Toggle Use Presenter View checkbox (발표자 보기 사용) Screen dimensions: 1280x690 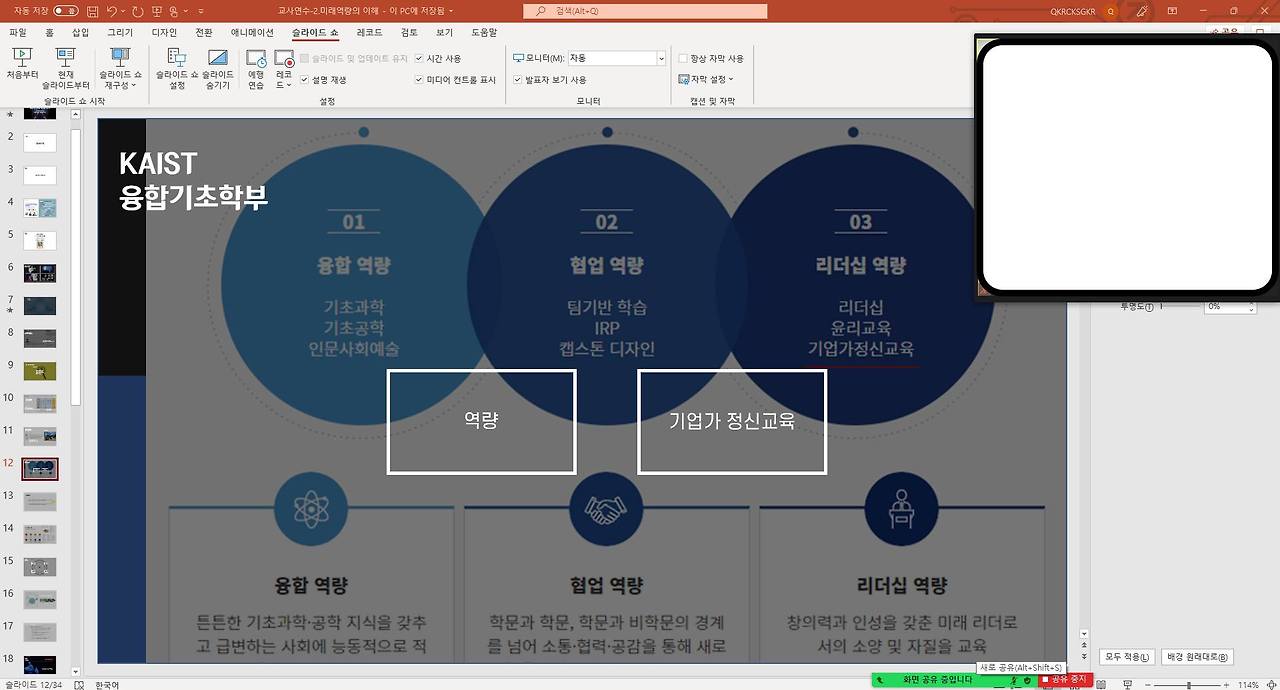[x=517, y=80]
